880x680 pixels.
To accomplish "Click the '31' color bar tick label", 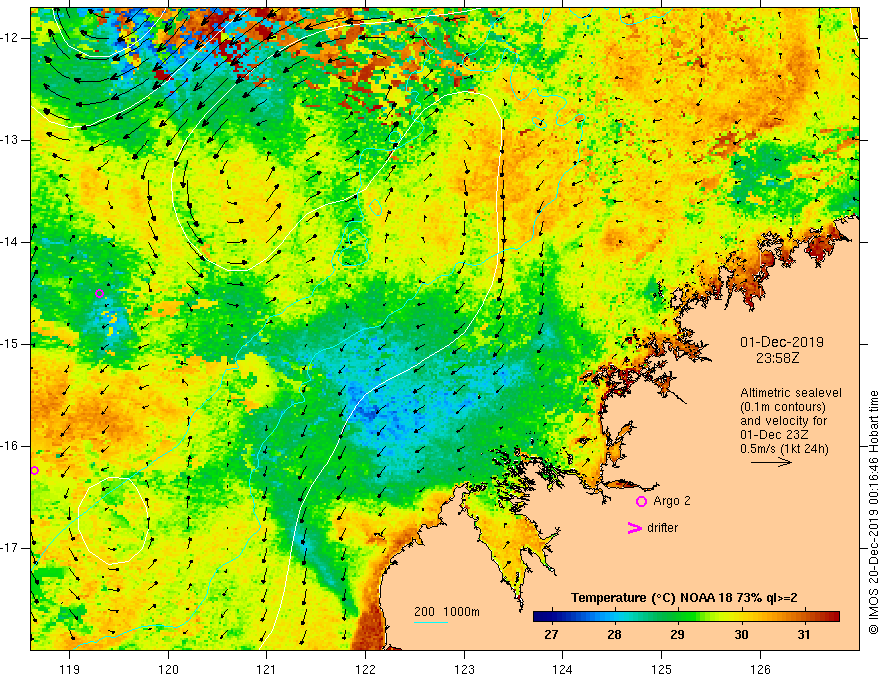I will tap(804, 635).
